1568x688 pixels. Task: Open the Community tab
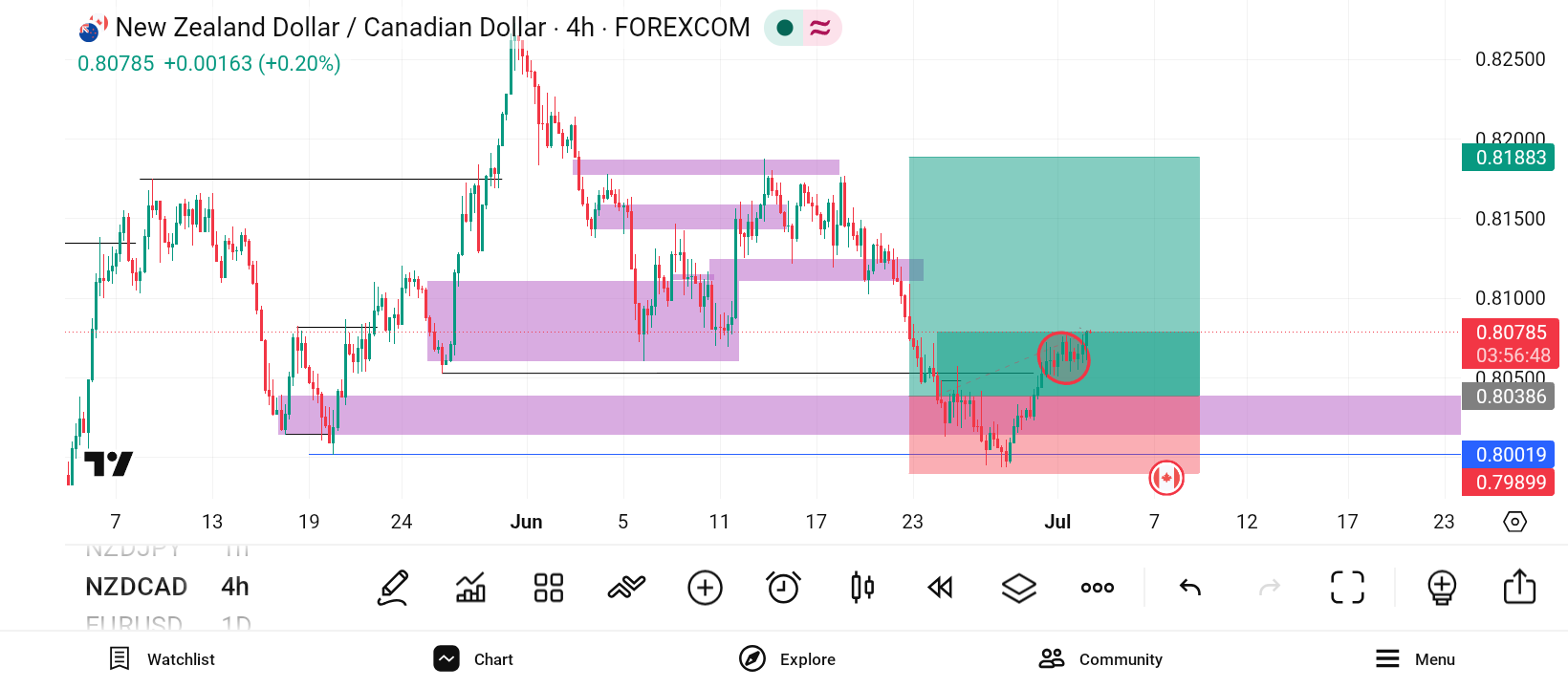coord(1100,659)
